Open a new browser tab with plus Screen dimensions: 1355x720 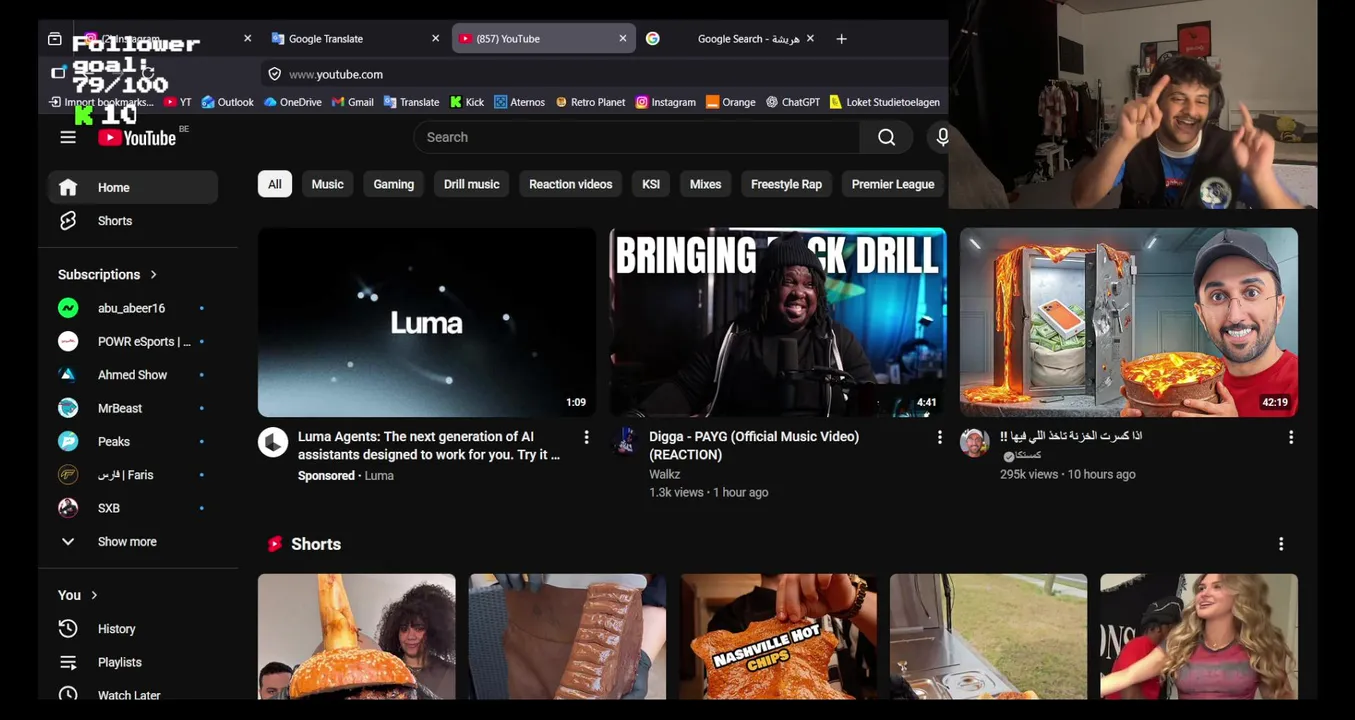(841, 39)
